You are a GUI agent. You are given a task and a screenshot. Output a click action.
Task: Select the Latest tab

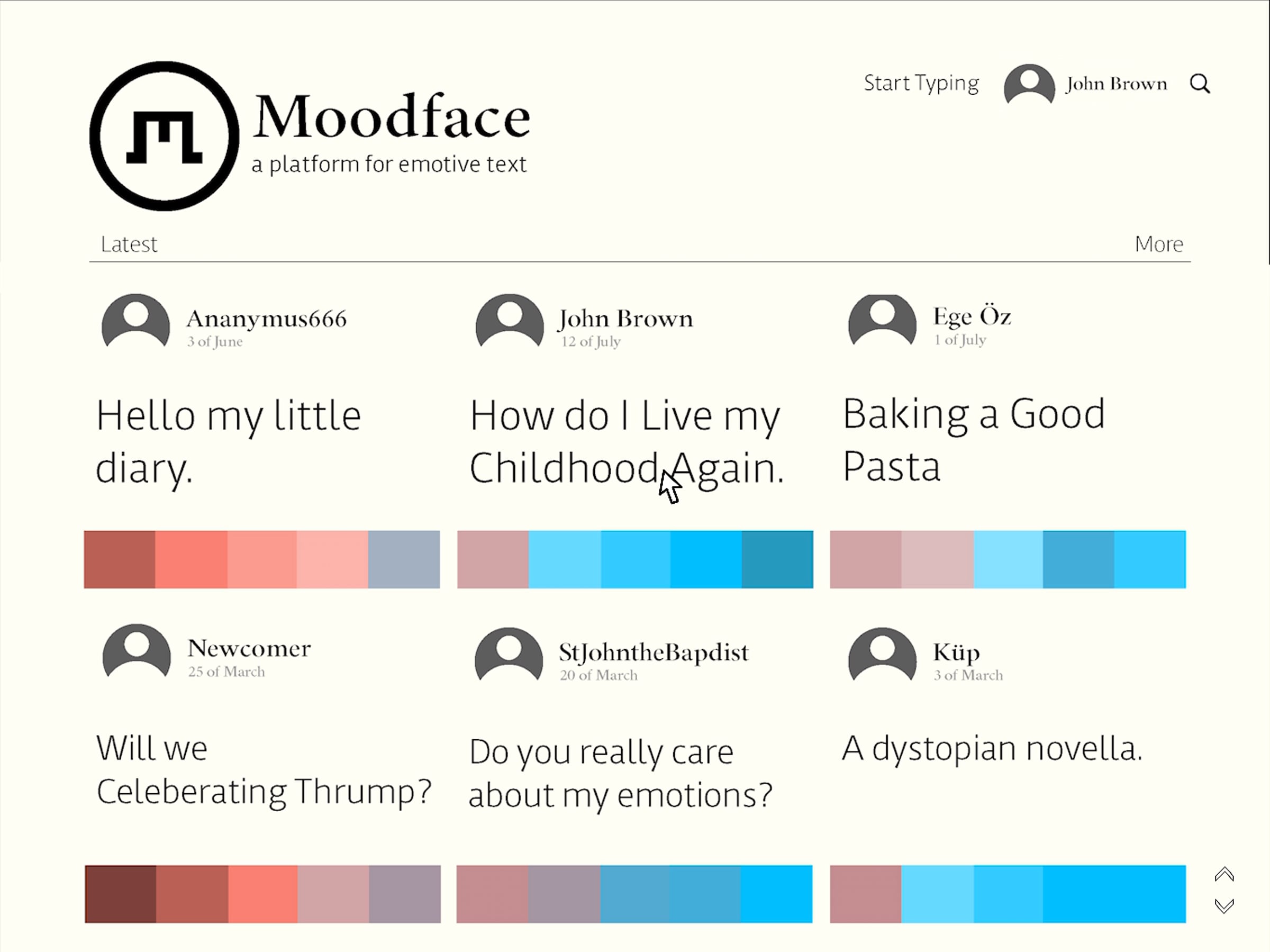click(129, 244)
